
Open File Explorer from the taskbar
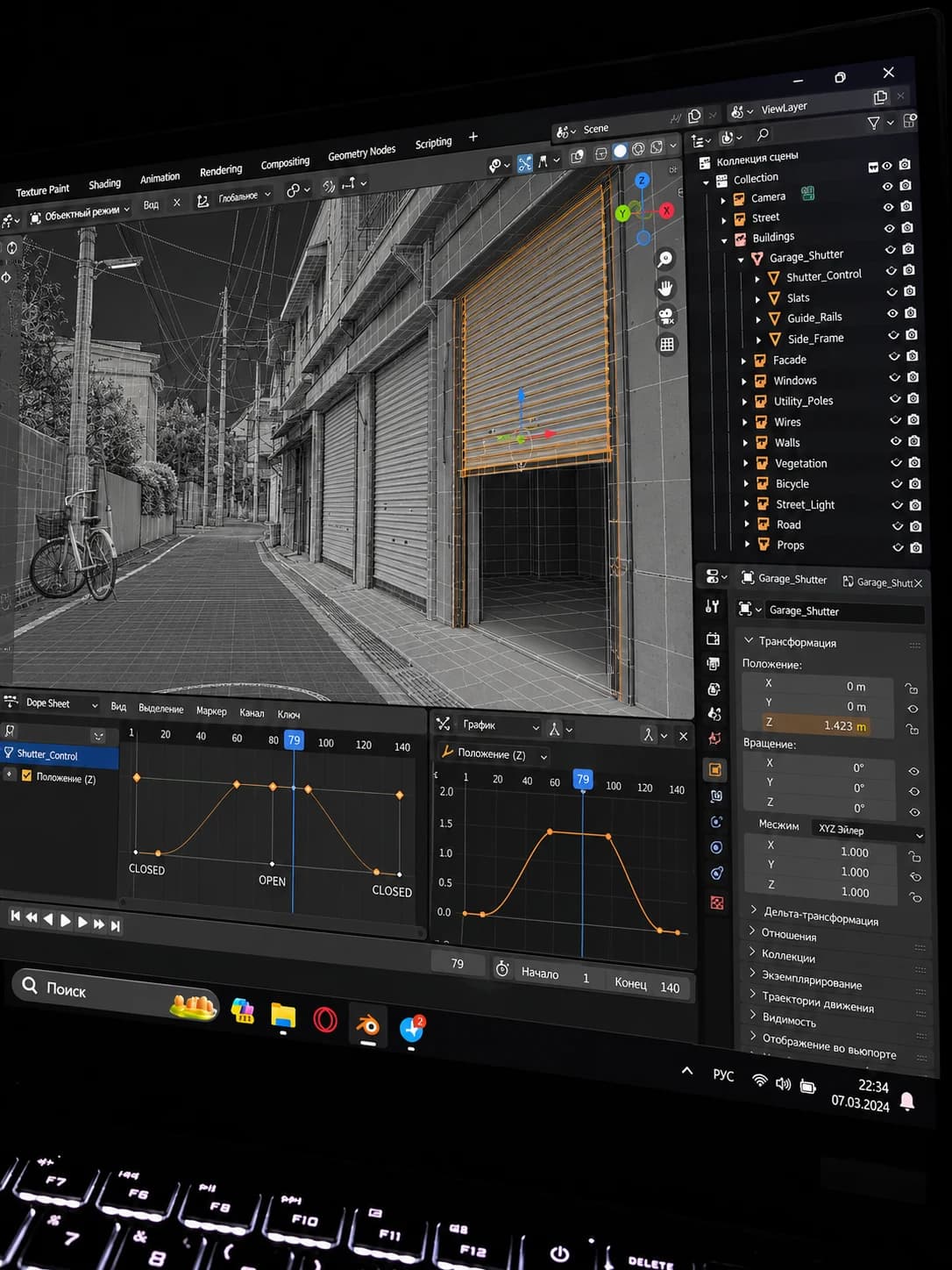(283, 1016)
